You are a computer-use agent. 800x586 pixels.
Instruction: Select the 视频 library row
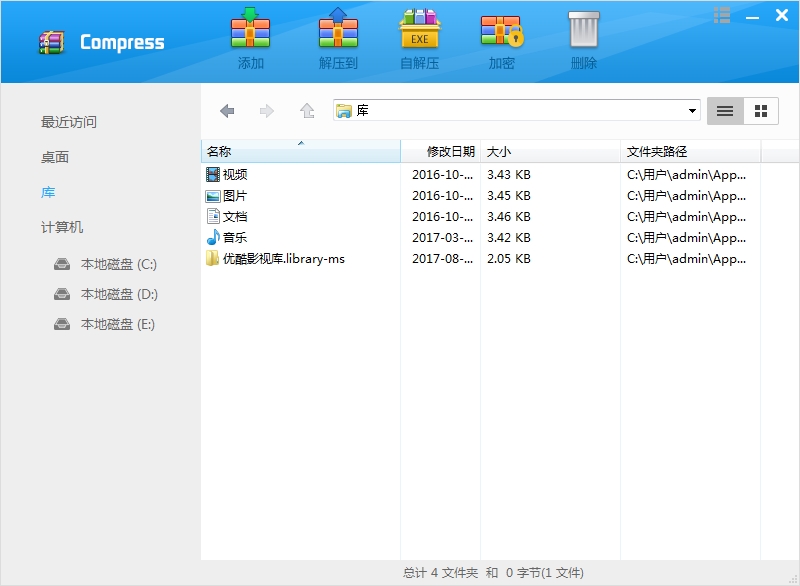coord(235,175)
